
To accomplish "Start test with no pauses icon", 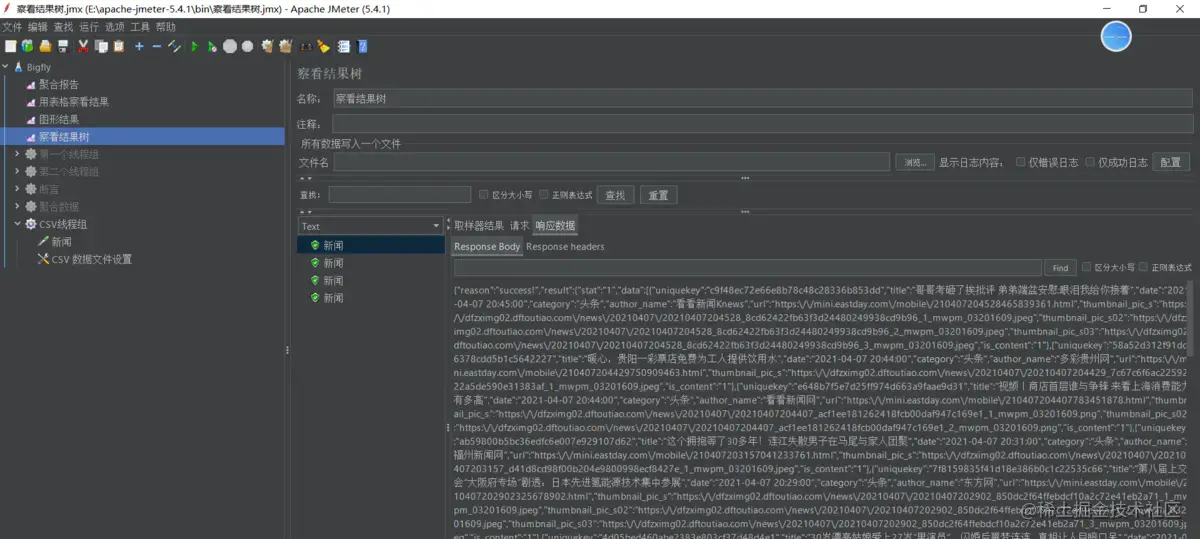I will tap(212, 46).
